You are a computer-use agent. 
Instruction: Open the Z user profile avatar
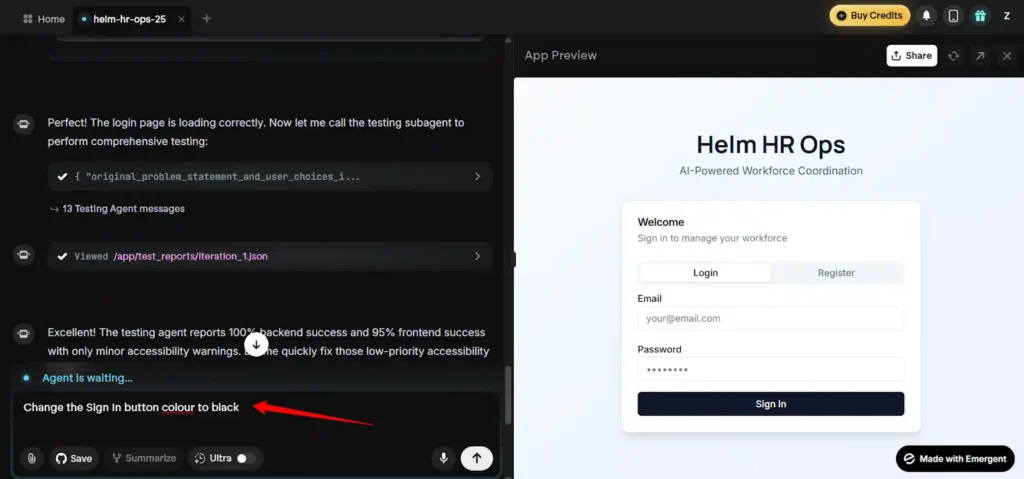(x=1007, y=16)
